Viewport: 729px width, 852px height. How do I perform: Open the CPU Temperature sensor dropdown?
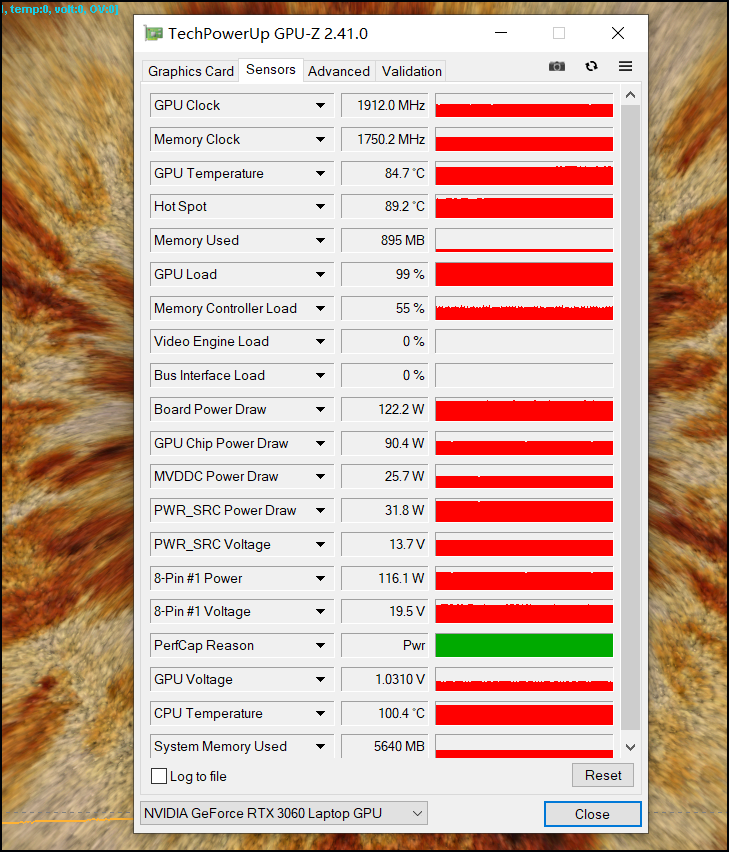pyautogui.click(x=320, y=713)
